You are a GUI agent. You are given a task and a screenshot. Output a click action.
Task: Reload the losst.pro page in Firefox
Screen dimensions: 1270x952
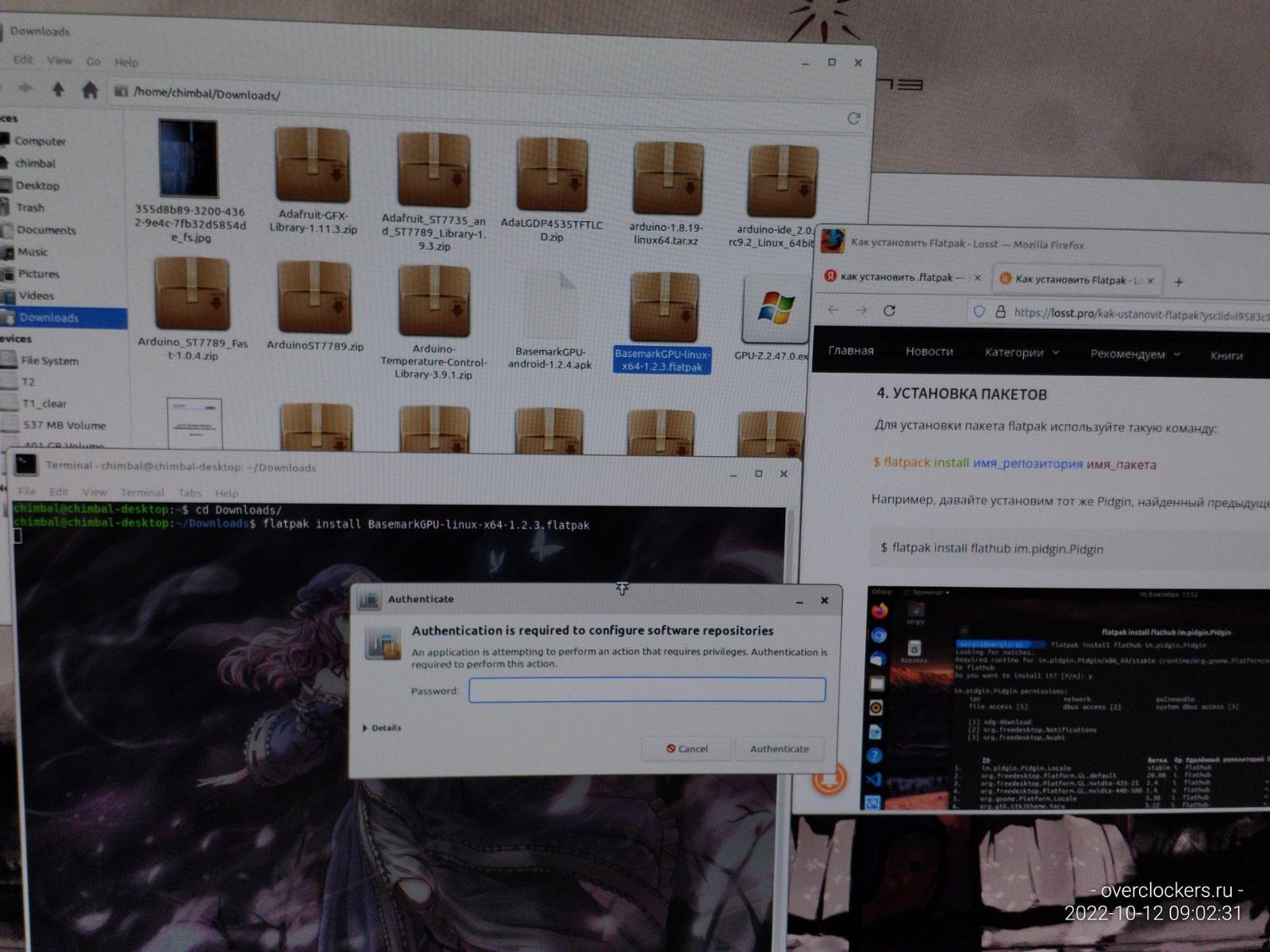[x=890, y=310]
